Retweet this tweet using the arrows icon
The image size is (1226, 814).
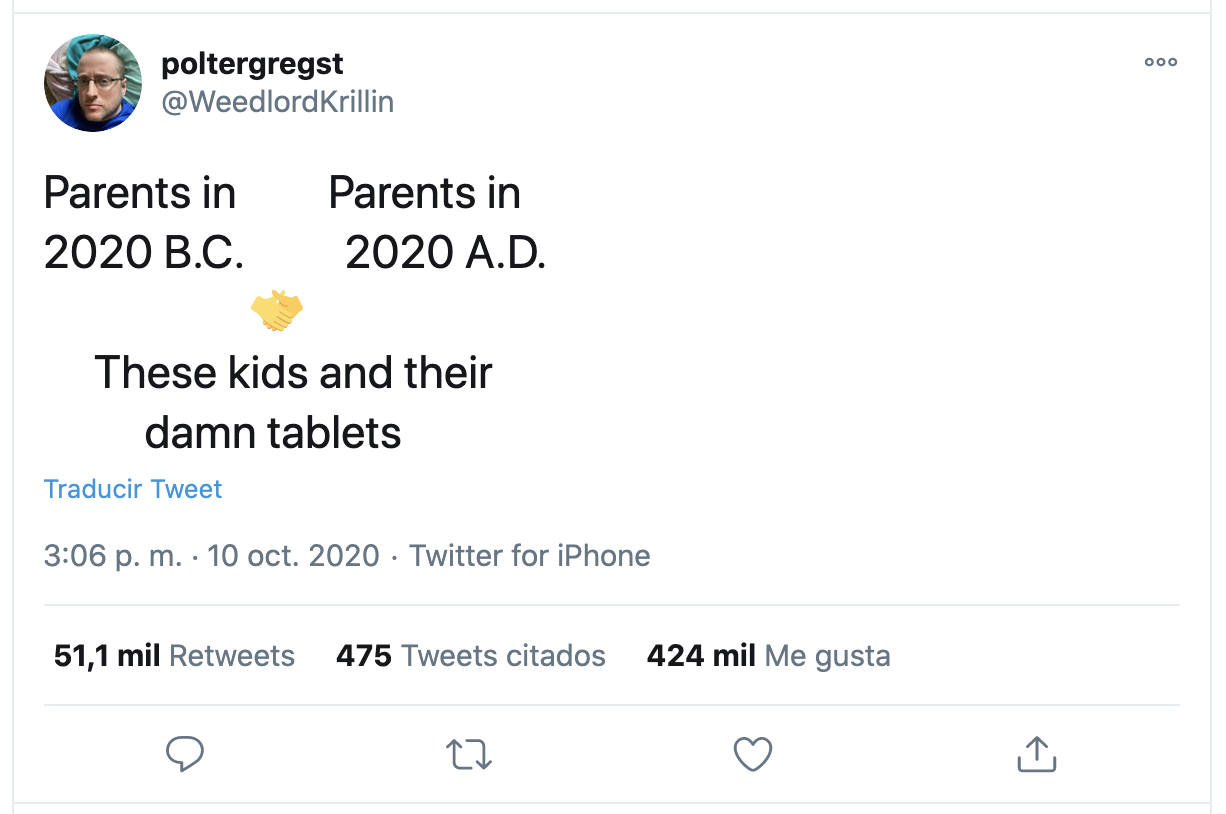click(x=469, y=754)
